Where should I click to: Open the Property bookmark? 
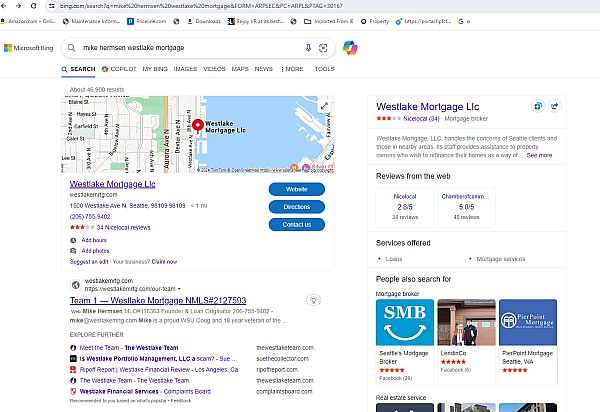pyautogui.click(x=375, y=21)
